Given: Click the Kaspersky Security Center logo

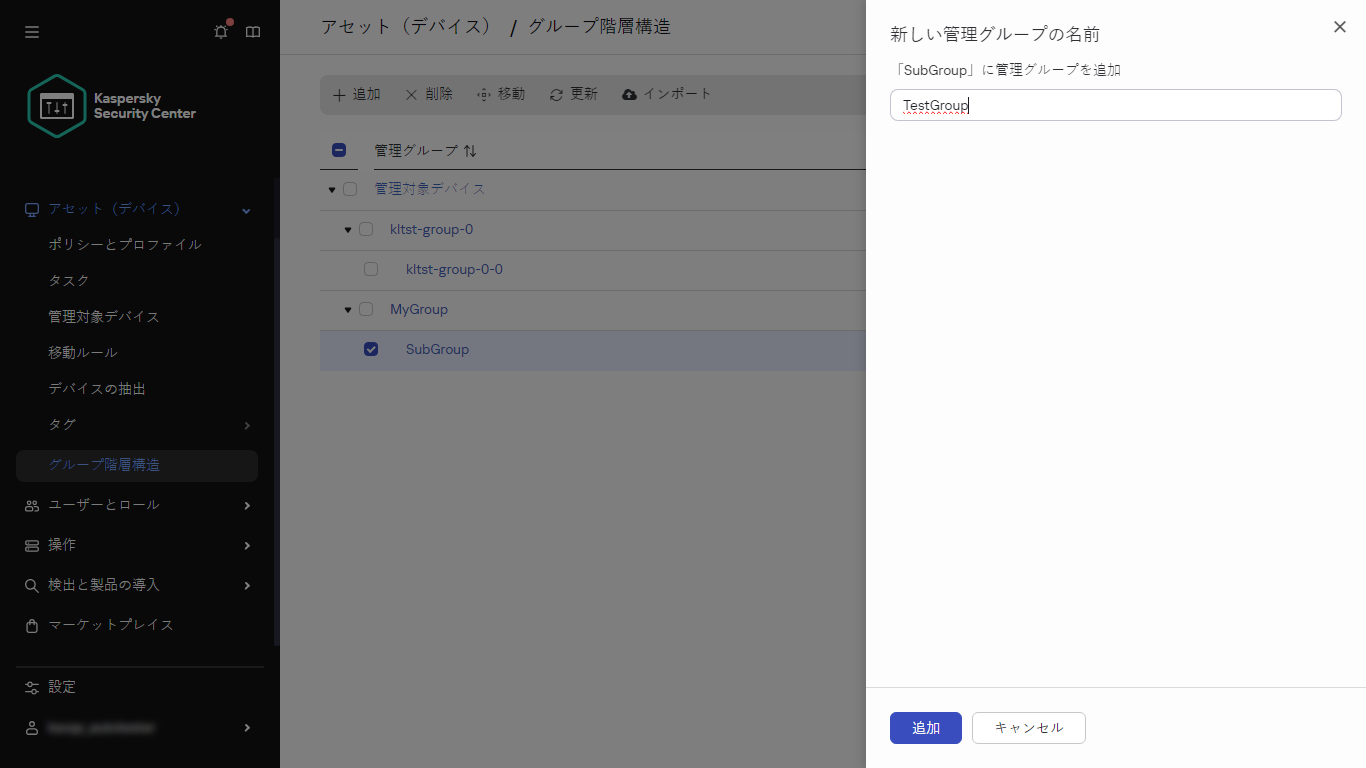Looking at the screenshot, I should coord(56,104).
